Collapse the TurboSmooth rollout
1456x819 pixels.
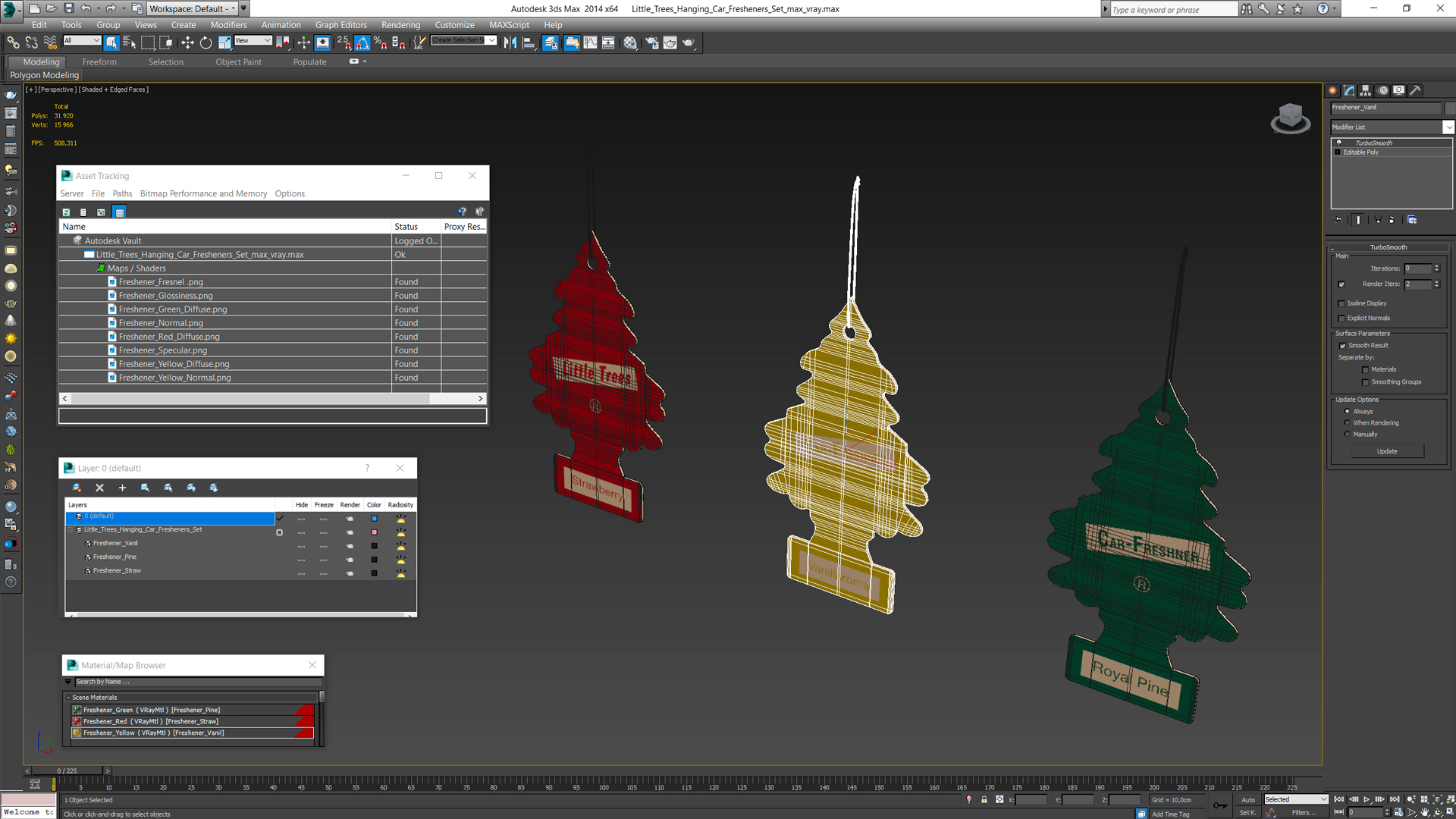click(1388, 247)
